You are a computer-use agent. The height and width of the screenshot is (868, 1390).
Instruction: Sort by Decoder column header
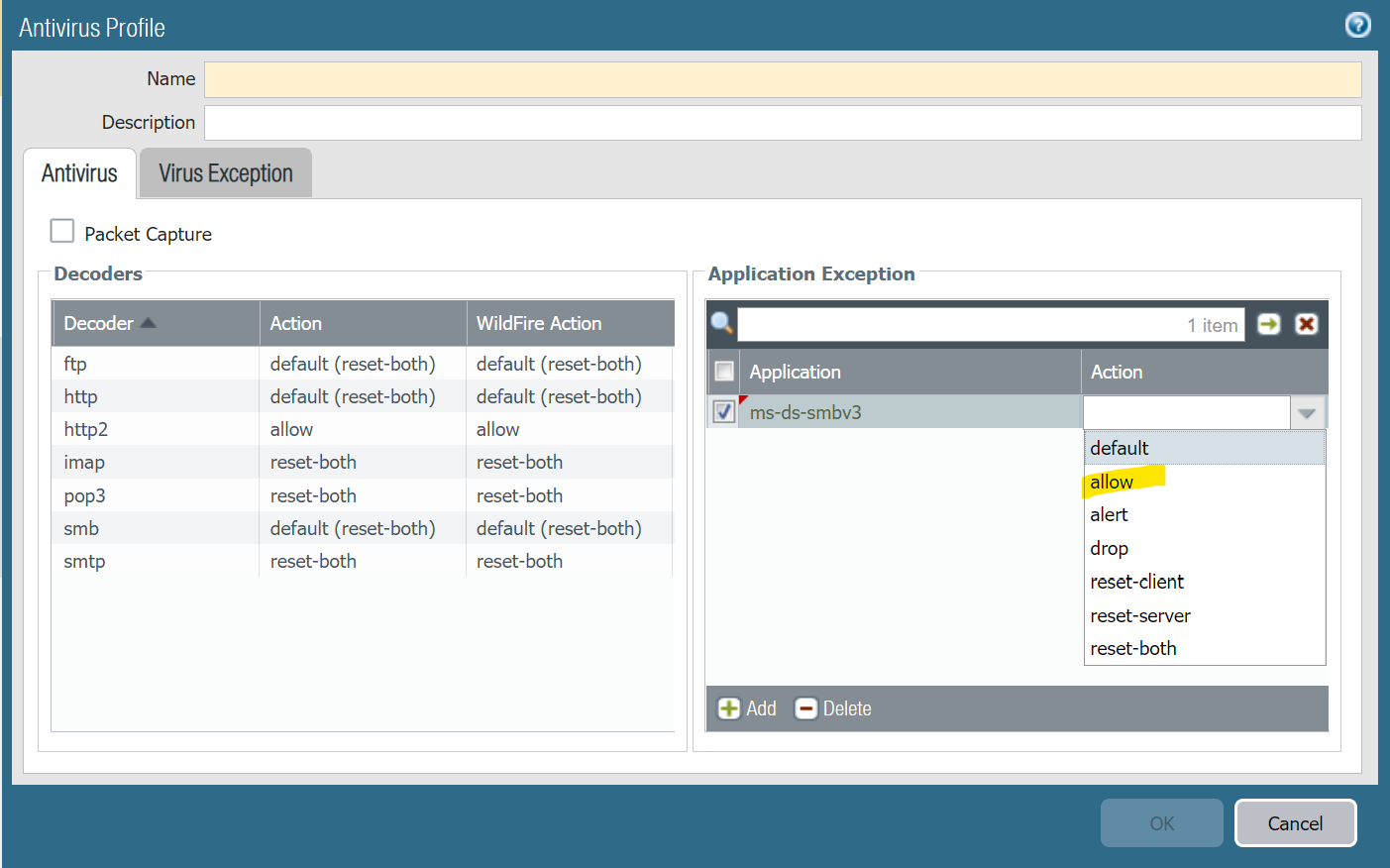pos(156,323)
